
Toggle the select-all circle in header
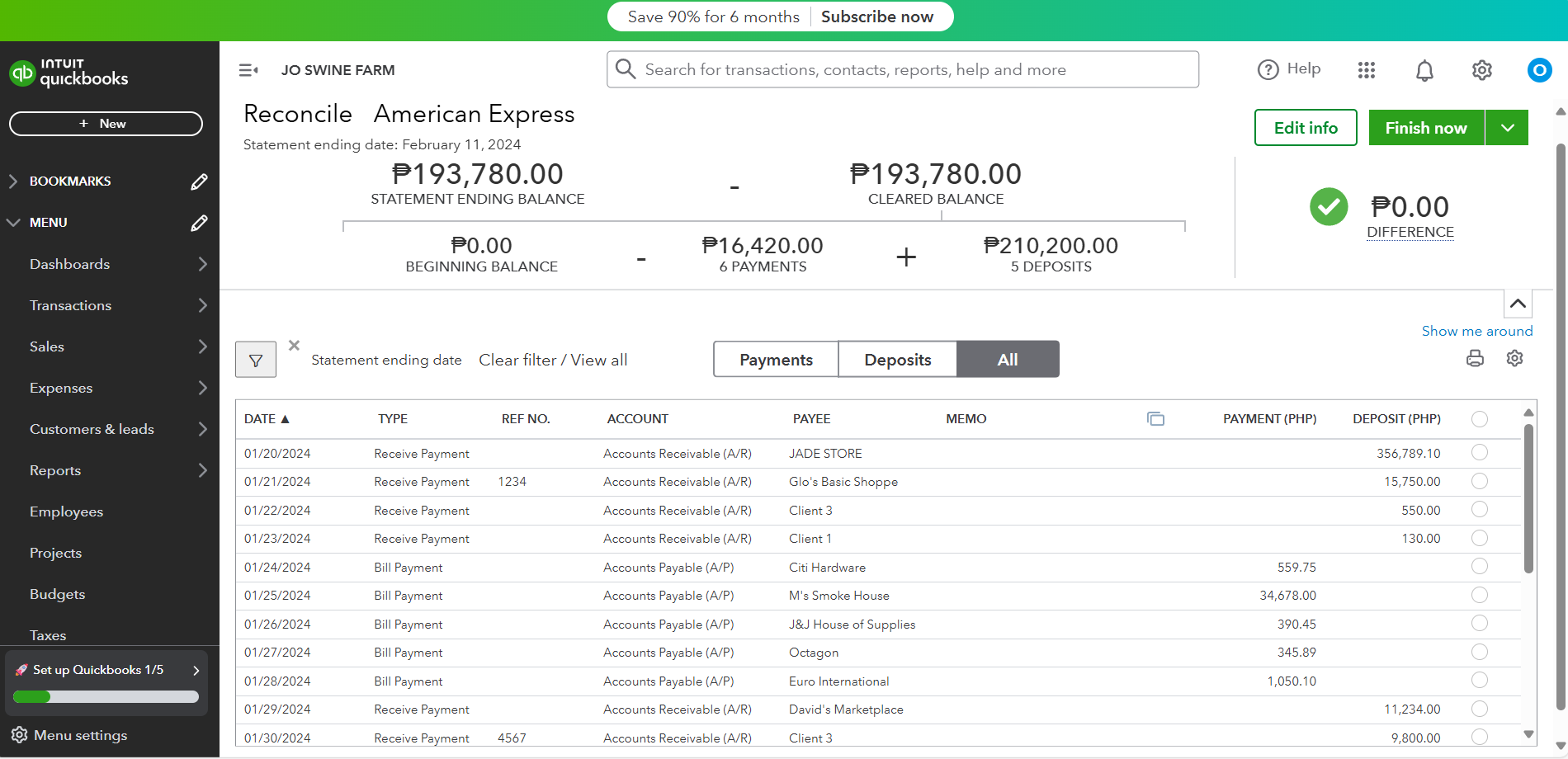(x=1480, y=419)
